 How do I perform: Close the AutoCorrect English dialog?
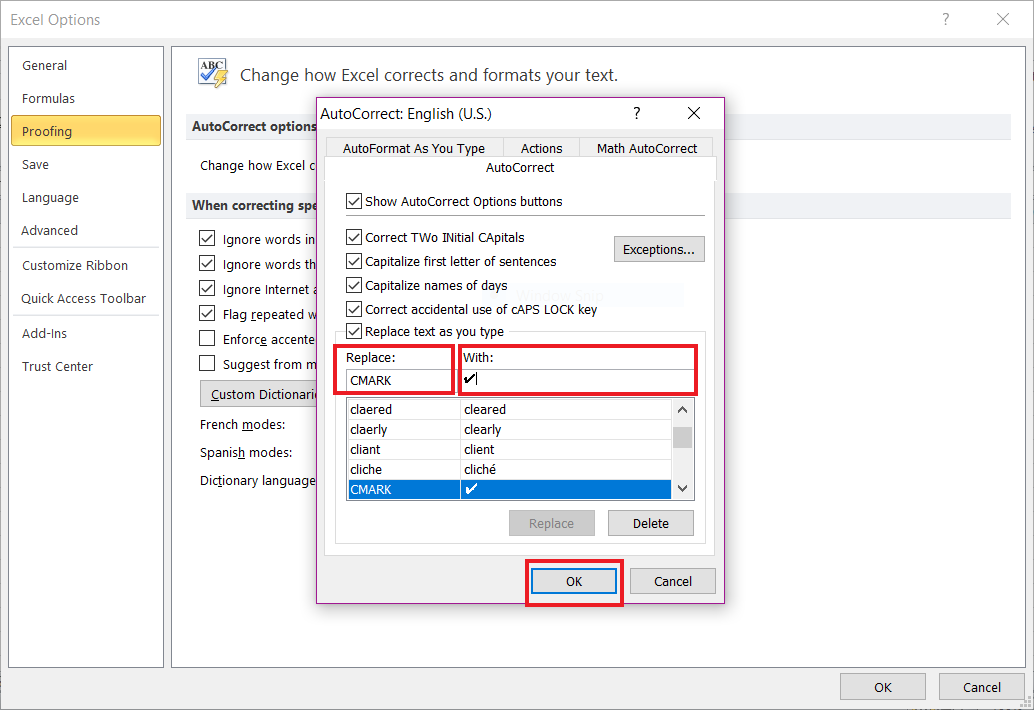click(x=694, y=113)
